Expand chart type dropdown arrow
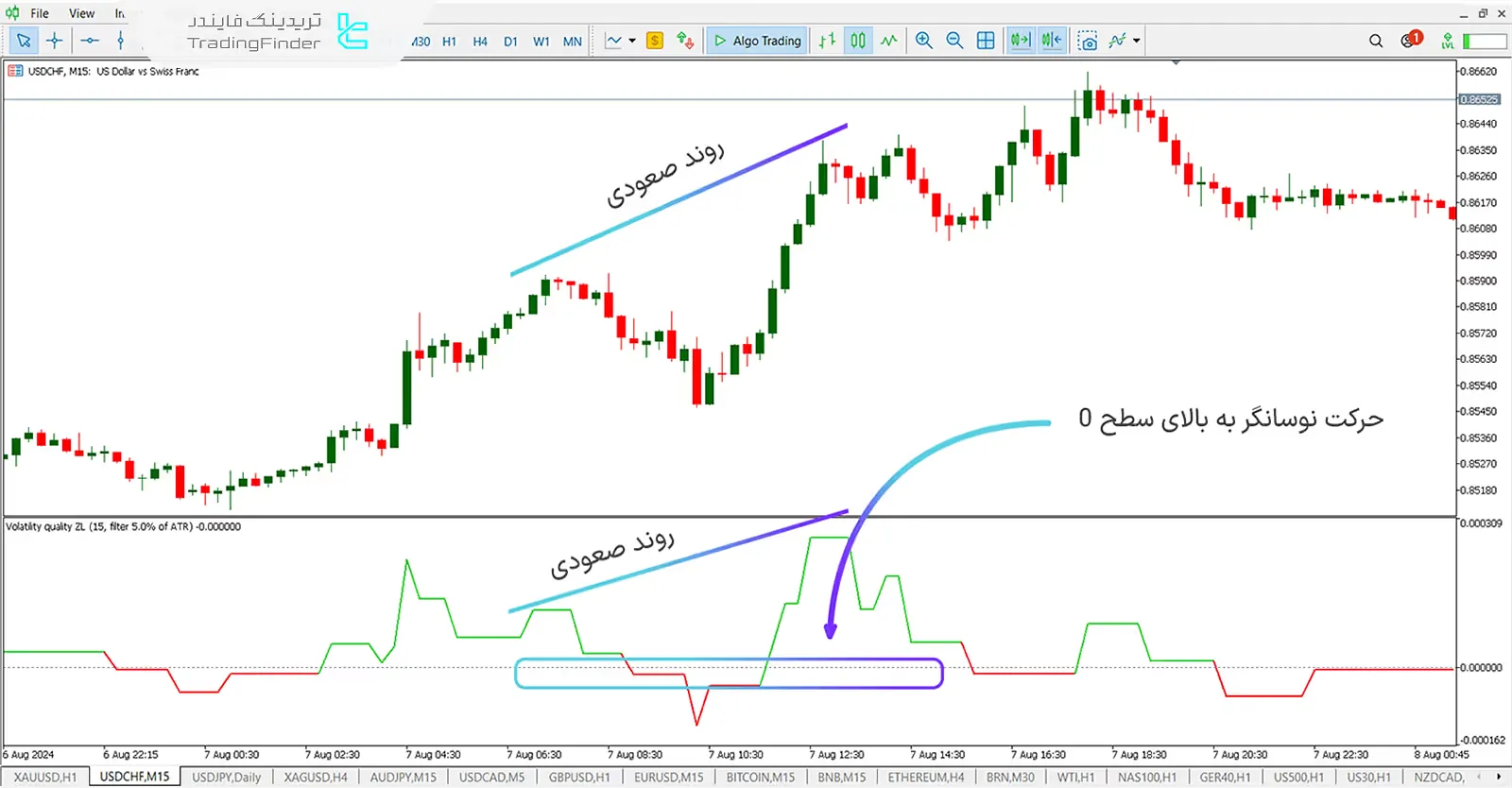Image resolution: width=1512 pixels, height=788 pixels. 632,41
